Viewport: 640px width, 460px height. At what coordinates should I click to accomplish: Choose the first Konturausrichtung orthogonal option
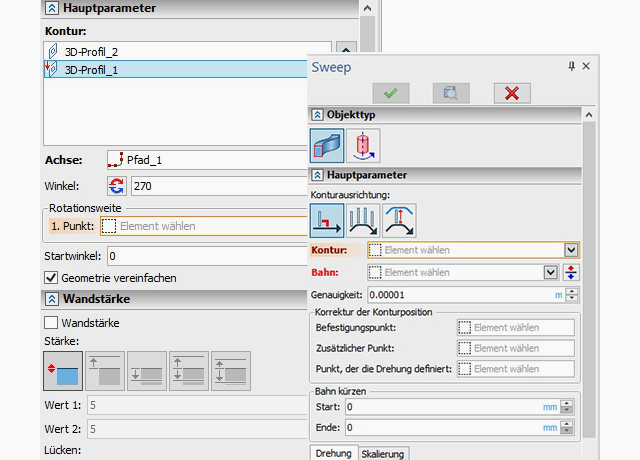[x=327, y=220]
